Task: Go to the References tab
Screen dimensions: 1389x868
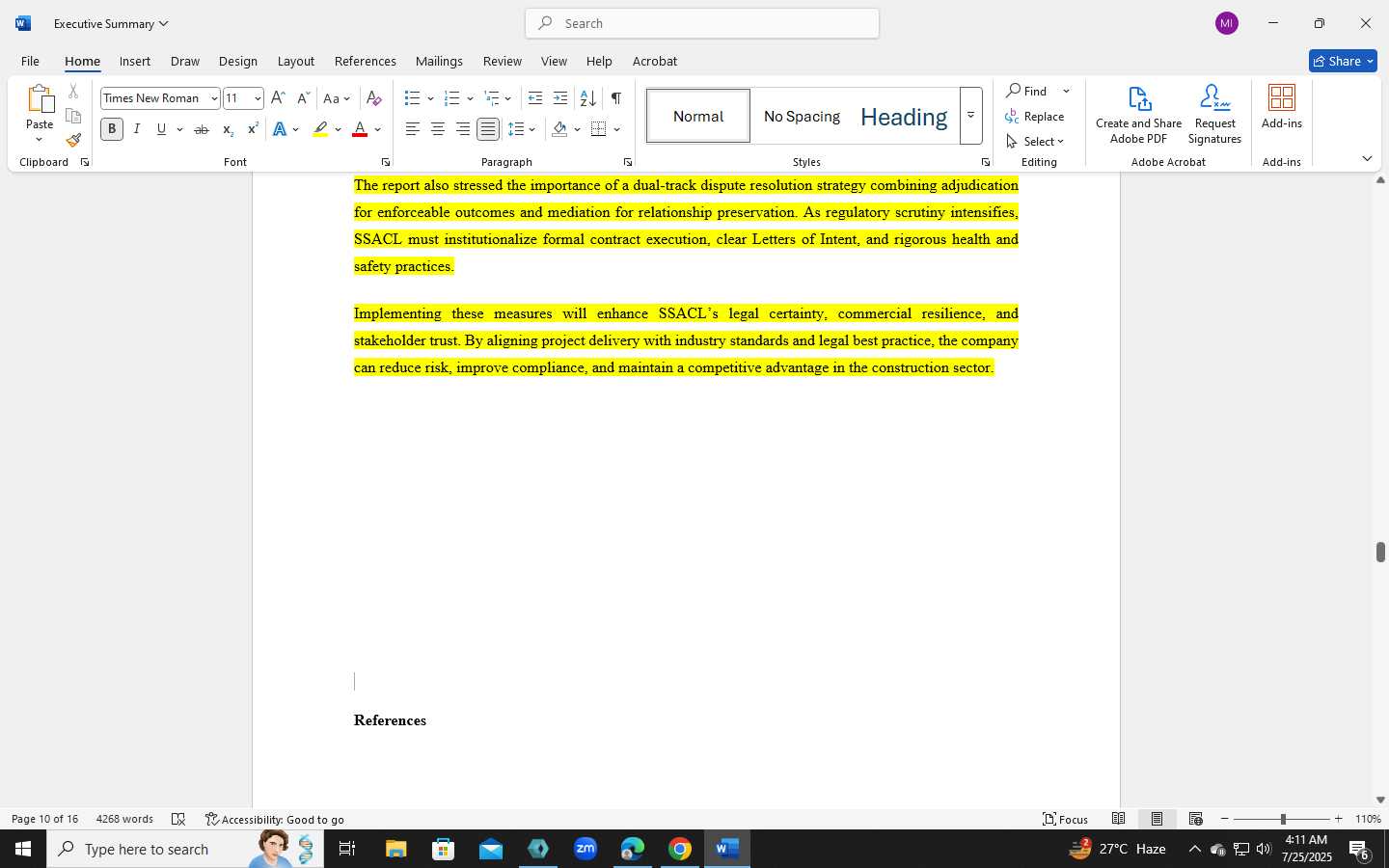Action: coord(365,61)
